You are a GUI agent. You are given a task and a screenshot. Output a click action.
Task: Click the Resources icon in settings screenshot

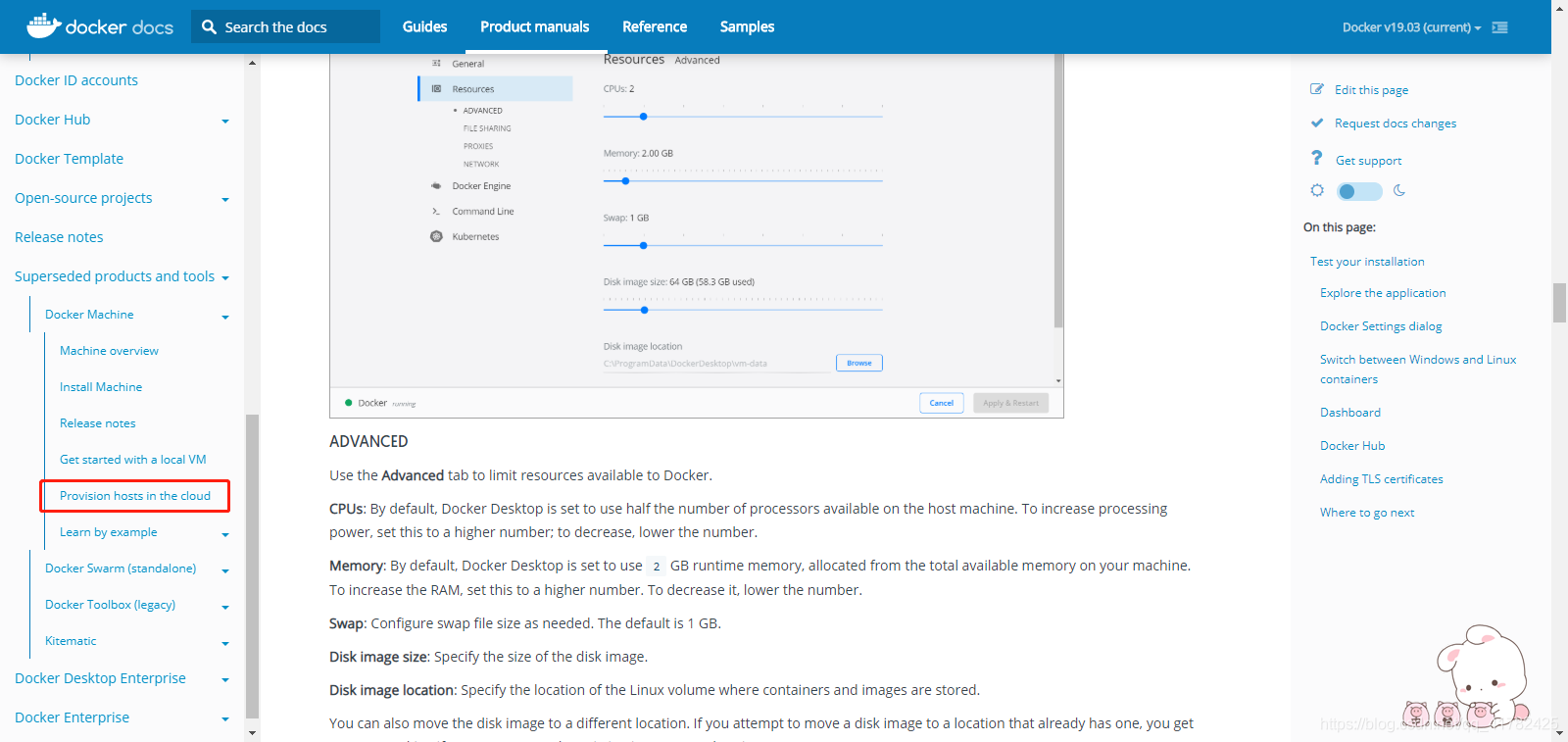click(436, 88)
